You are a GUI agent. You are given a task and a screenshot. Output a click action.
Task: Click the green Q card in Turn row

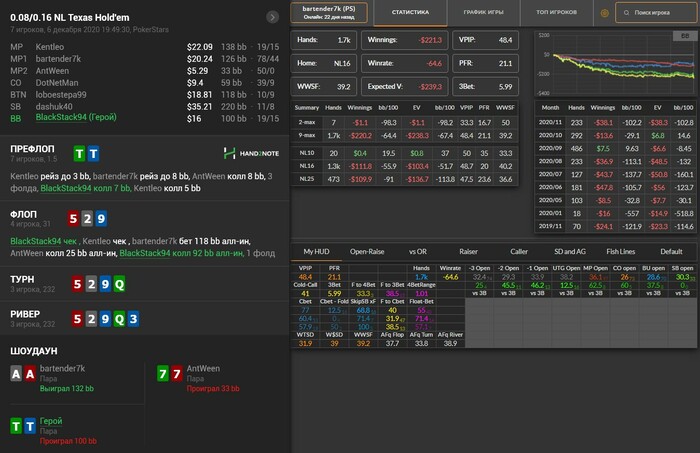(x=119, y=284)
